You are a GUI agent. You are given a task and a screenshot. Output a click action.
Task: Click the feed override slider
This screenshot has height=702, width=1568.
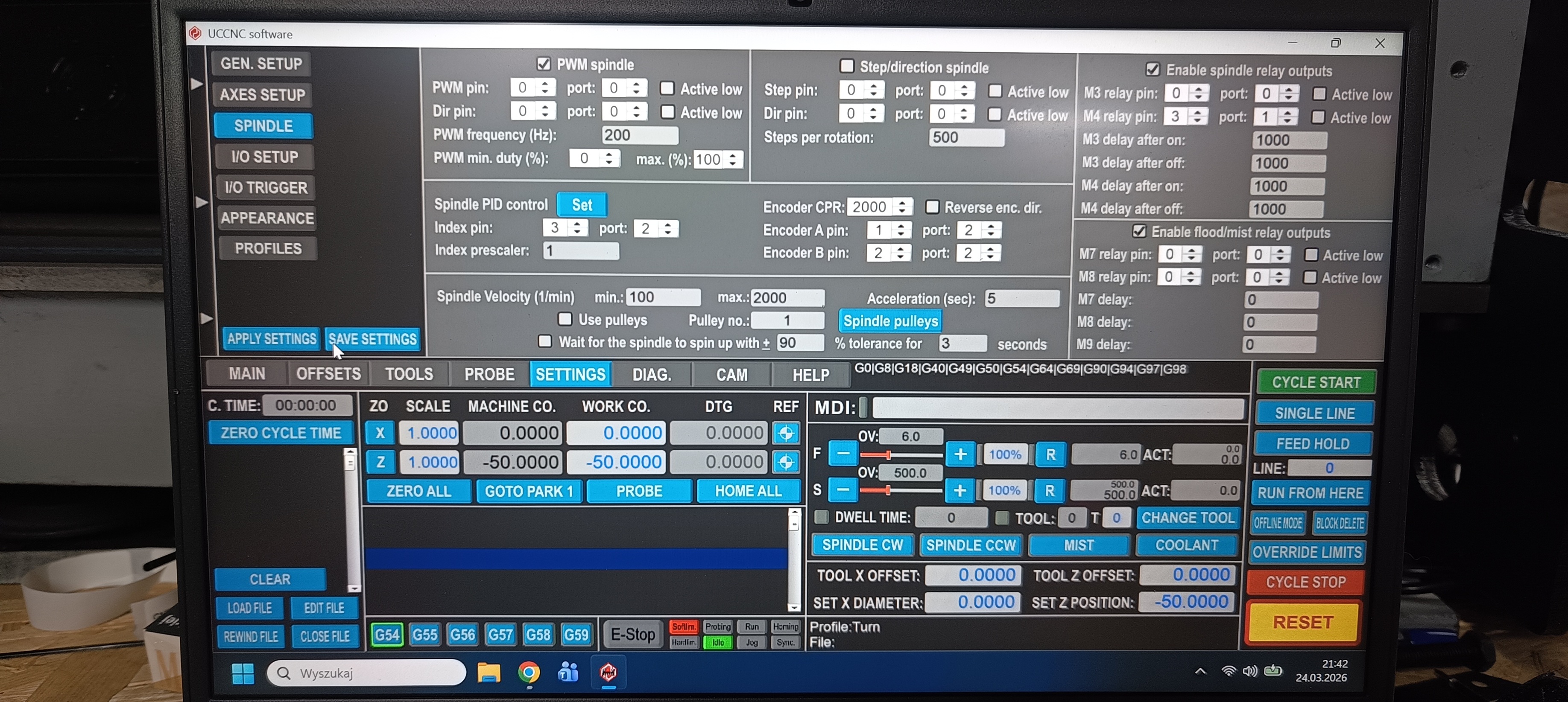coord(901,454)
